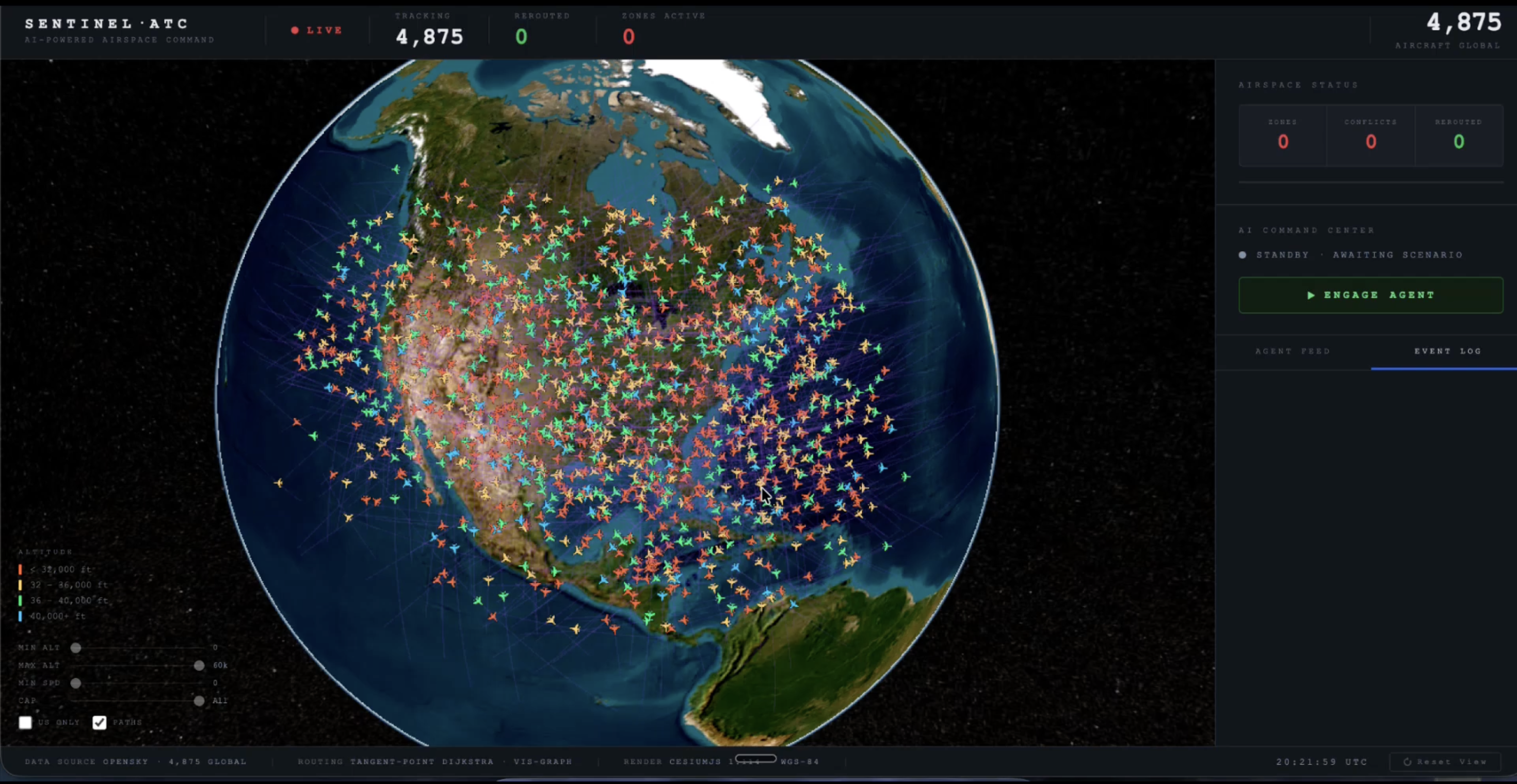Select the isolated yellow aircraft far west in Pacific

279,483
